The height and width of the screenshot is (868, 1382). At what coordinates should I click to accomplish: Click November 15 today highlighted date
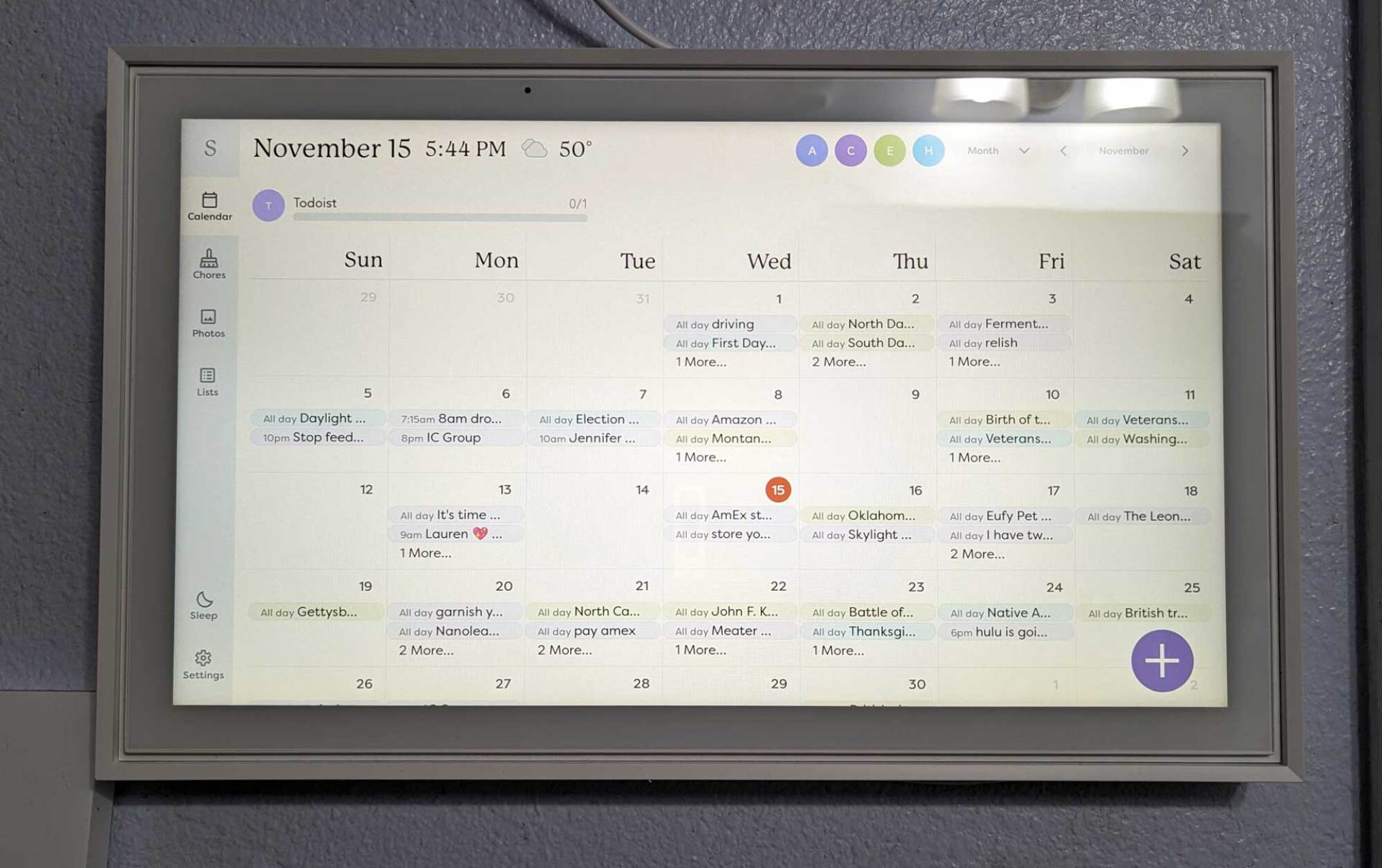[x=778, y=489]
